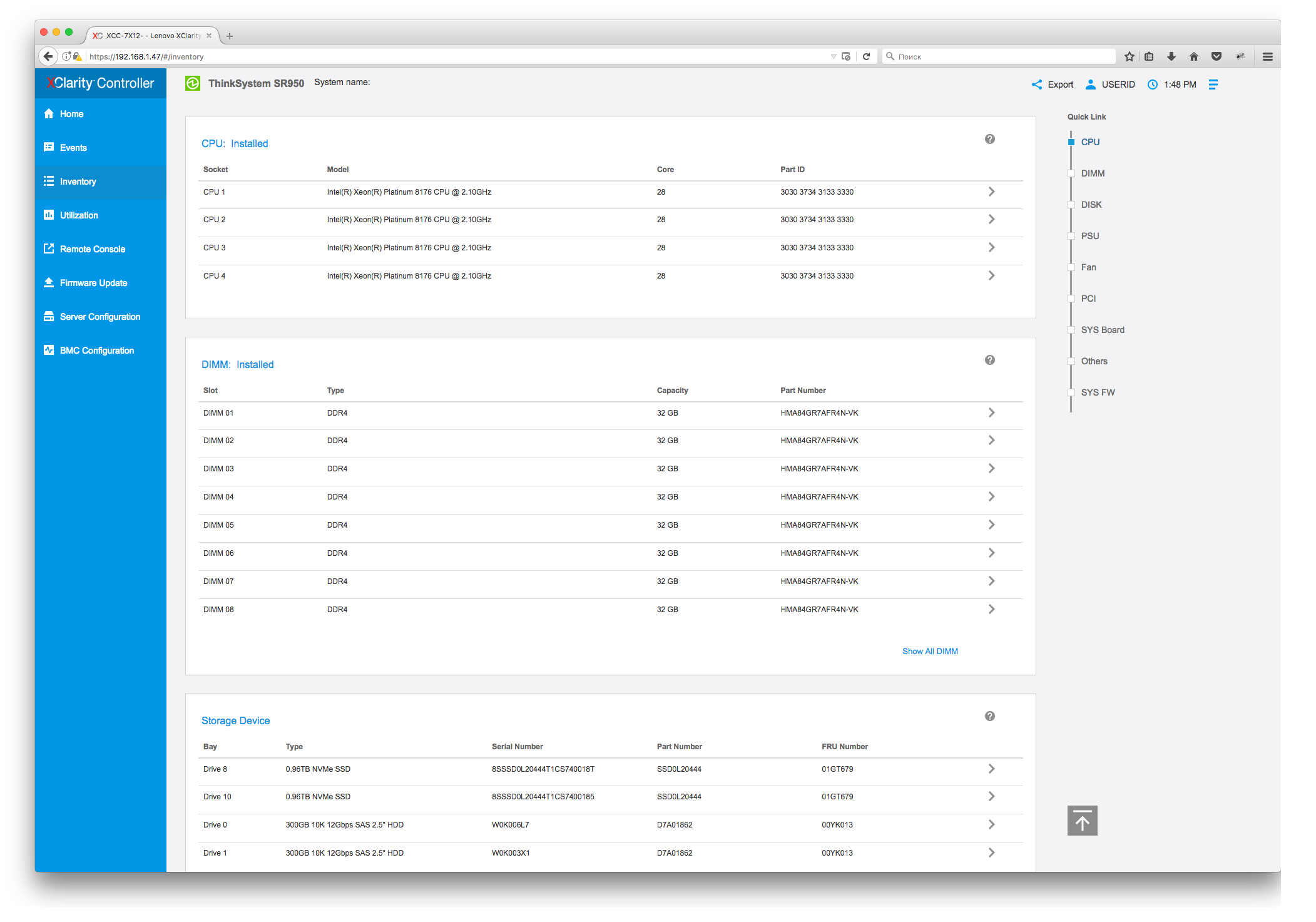Click the help icon in DIMM section
This screenshot has width=1316, height=922.
(x=989, y=360)
